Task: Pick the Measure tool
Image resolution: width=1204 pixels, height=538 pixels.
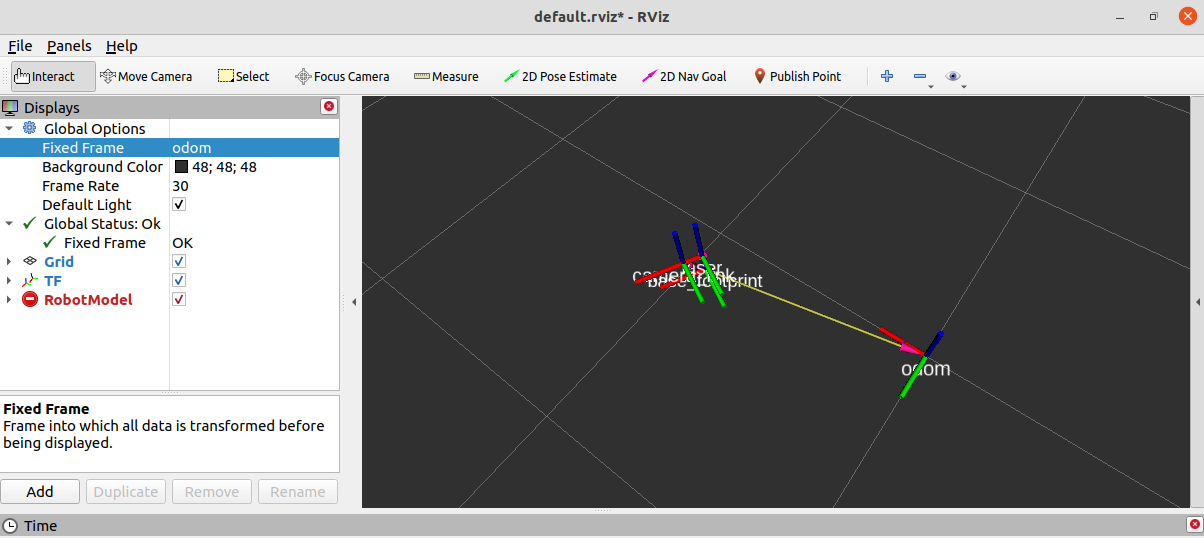Action: 446,76
